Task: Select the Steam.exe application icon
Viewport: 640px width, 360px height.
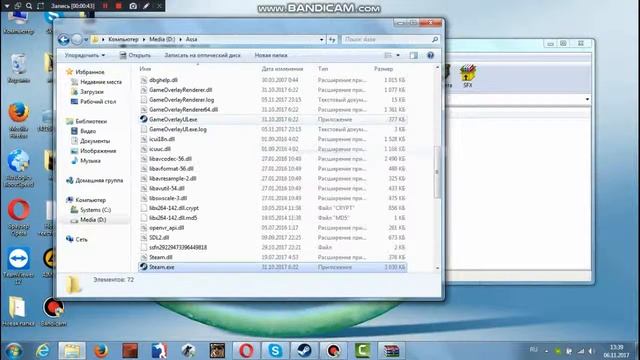Action: point(144,267)
